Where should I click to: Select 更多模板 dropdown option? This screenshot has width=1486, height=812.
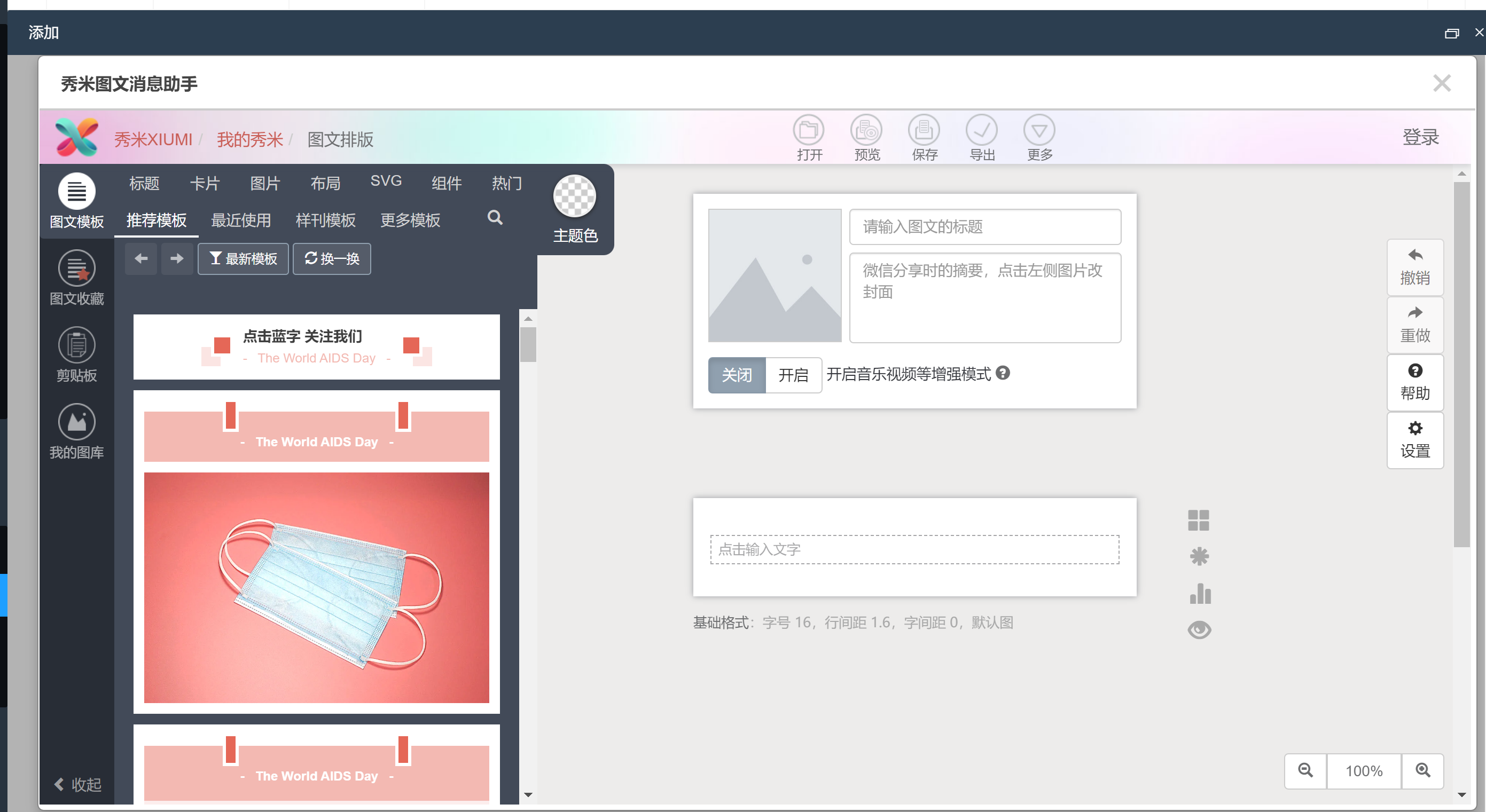tap(410, 219)
